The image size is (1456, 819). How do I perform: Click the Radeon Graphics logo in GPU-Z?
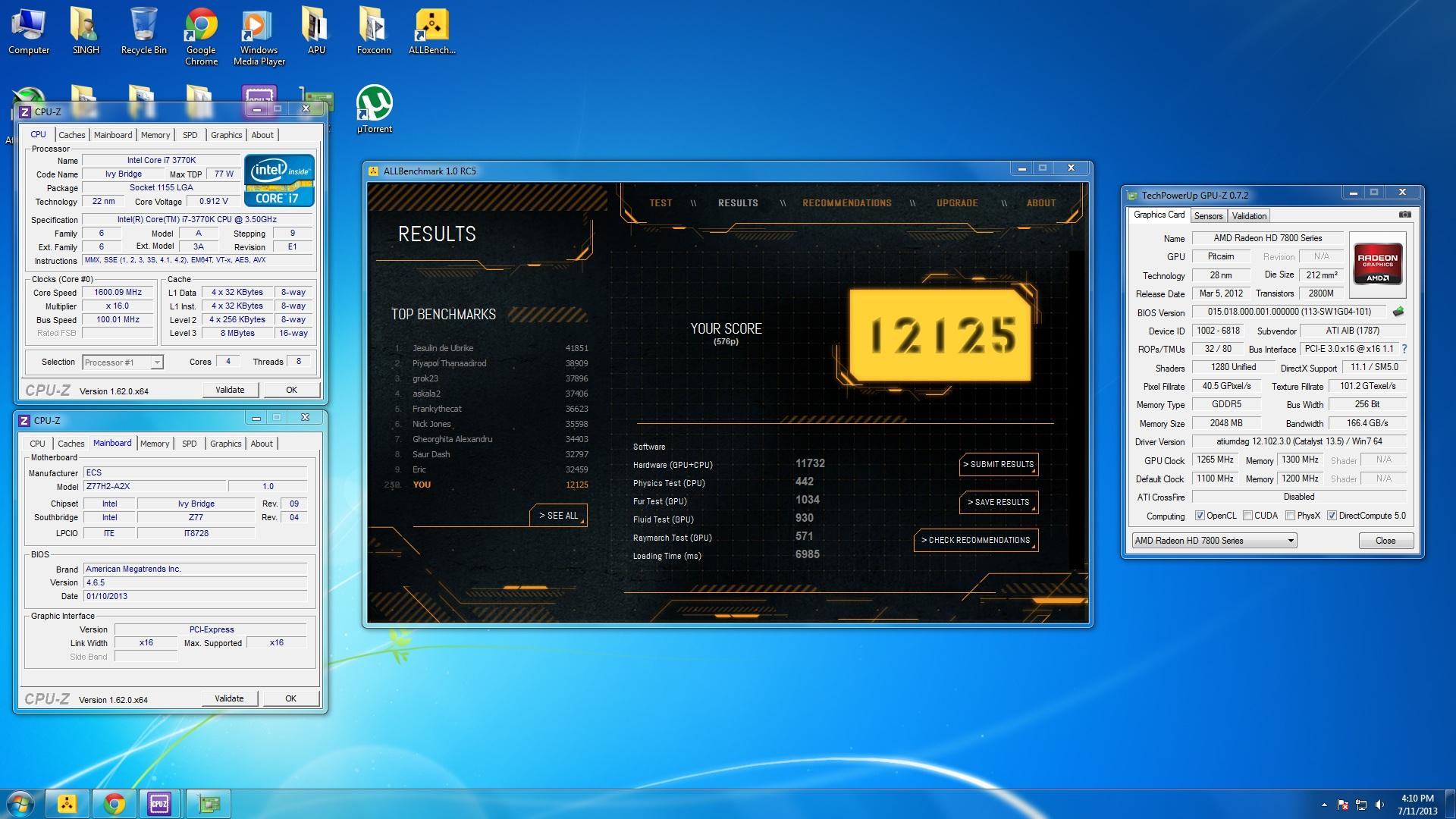tap(1377, 264)
